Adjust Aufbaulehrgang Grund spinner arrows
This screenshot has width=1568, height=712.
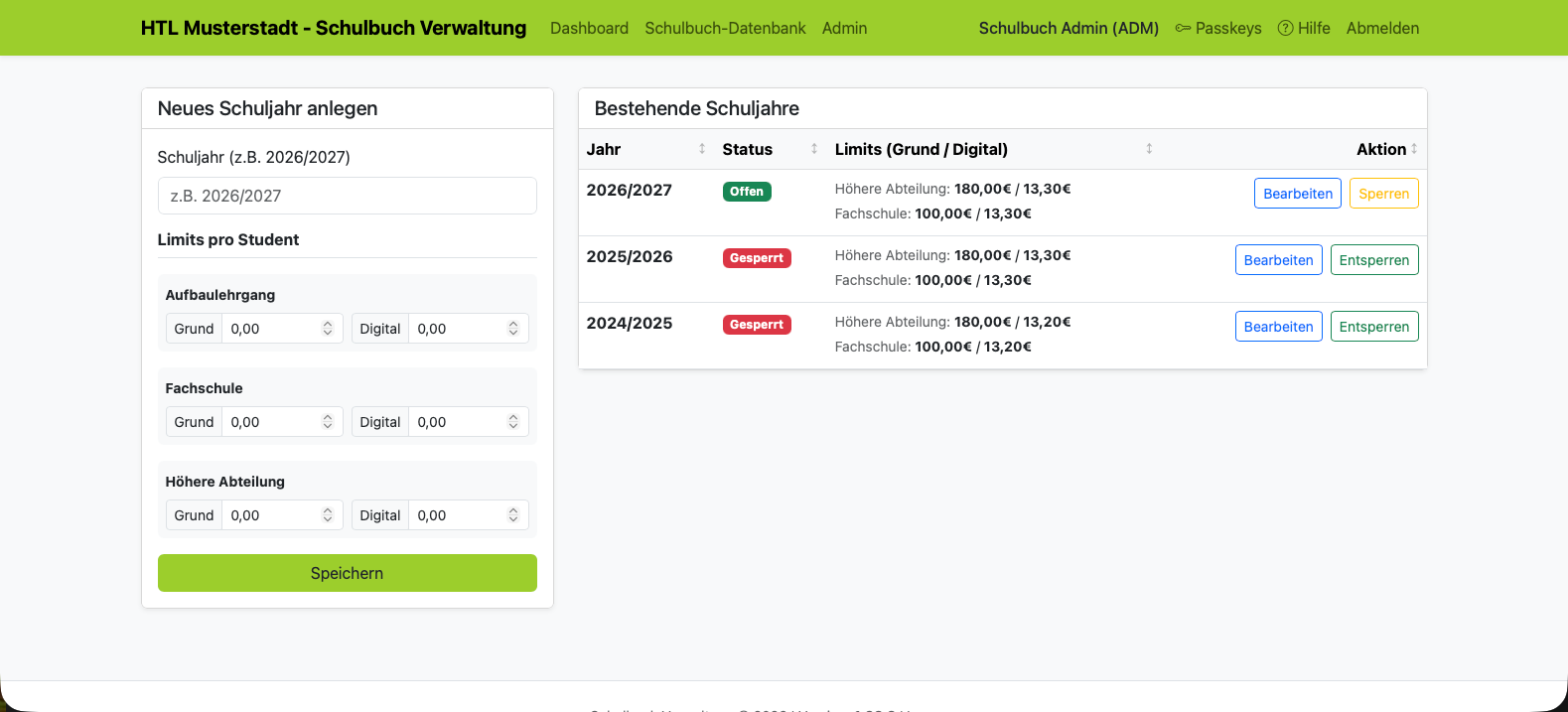click(328, 329)
